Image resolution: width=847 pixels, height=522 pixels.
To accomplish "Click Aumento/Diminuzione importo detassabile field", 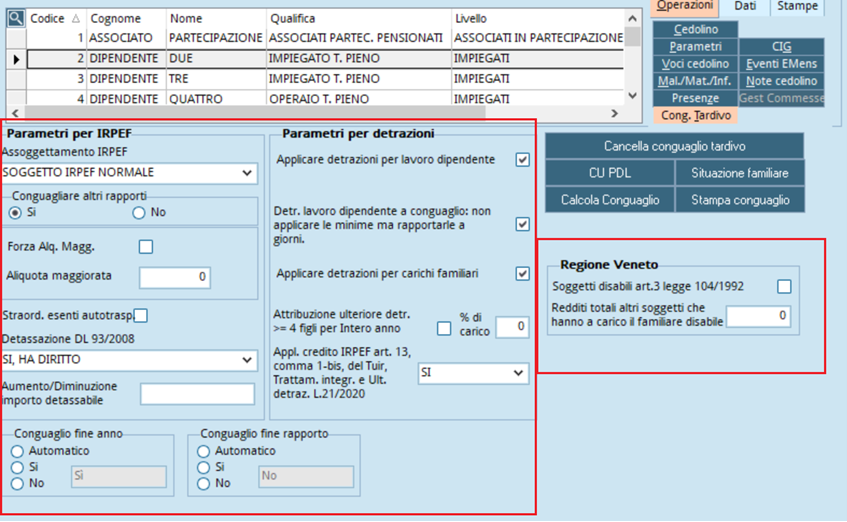I will 197,394.
